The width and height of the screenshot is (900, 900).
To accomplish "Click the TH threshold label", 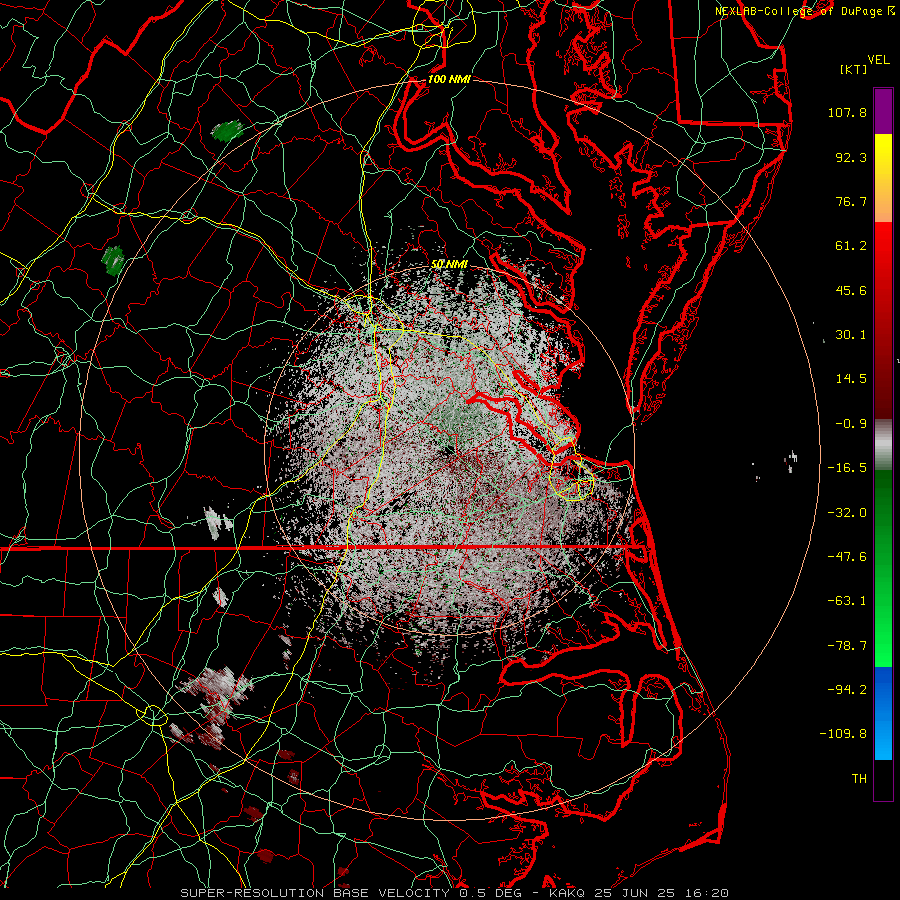I will pos(859,778).
